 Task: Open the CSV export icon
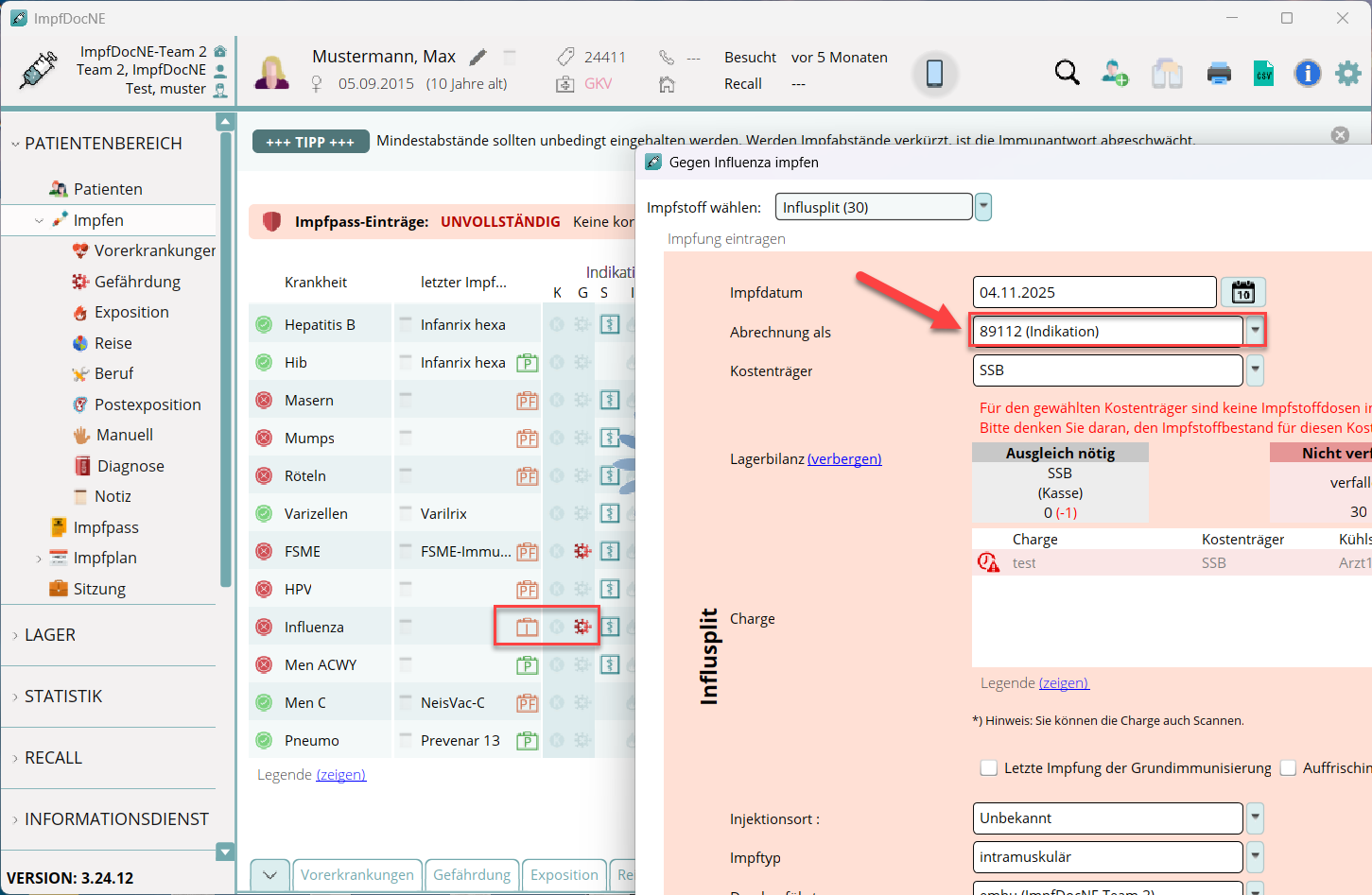pyautogui.click(x=1263, y=73)
